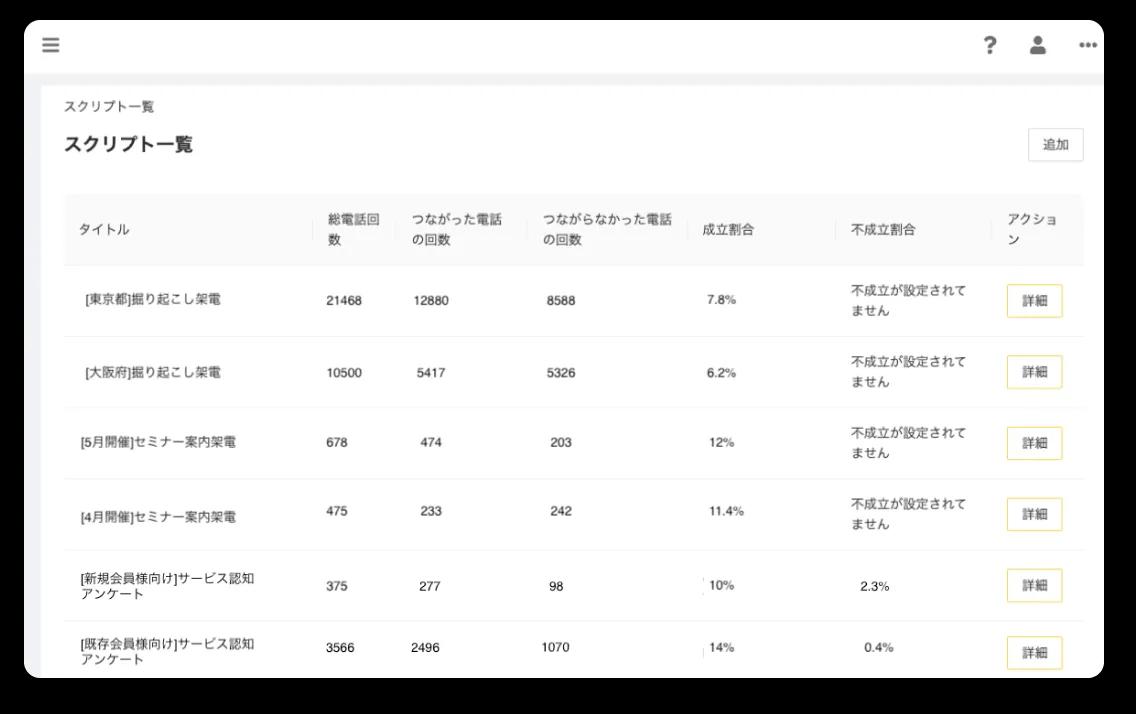This screenshot has height=714, width=1136.
Task: Select the [東京都]掘り起こし架電 row title
Action: pyautogui.click(x=156, y=300)
